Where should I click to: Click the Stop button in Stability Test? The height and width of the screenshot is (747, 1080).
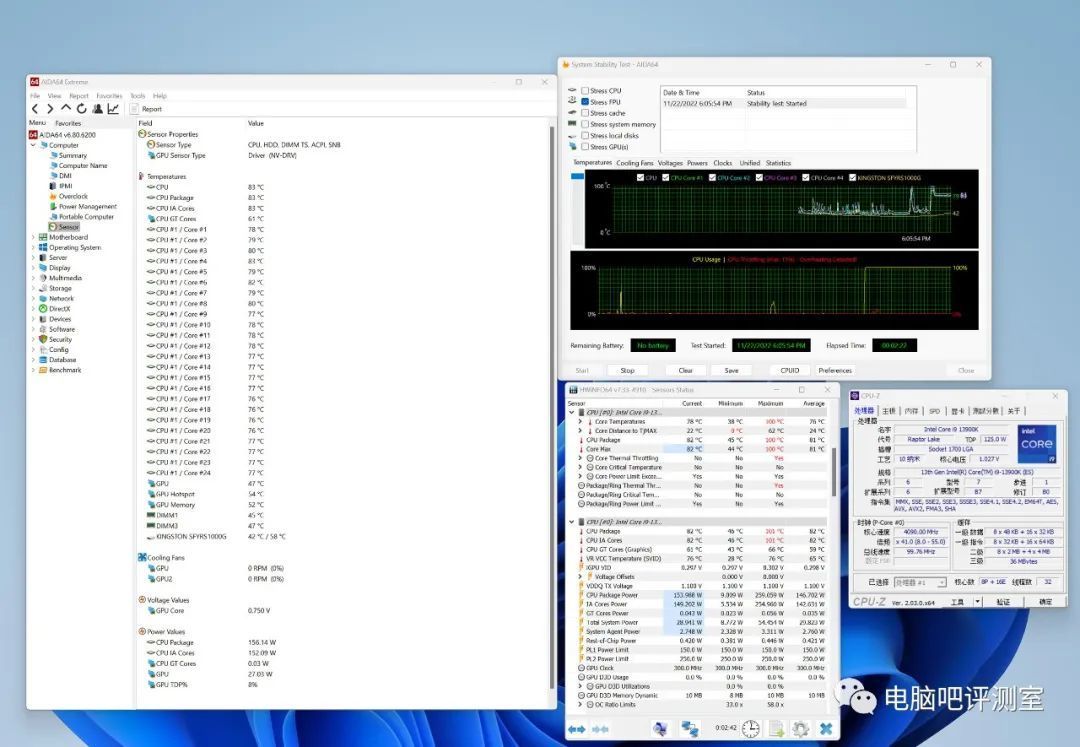[x=627, y=370]
